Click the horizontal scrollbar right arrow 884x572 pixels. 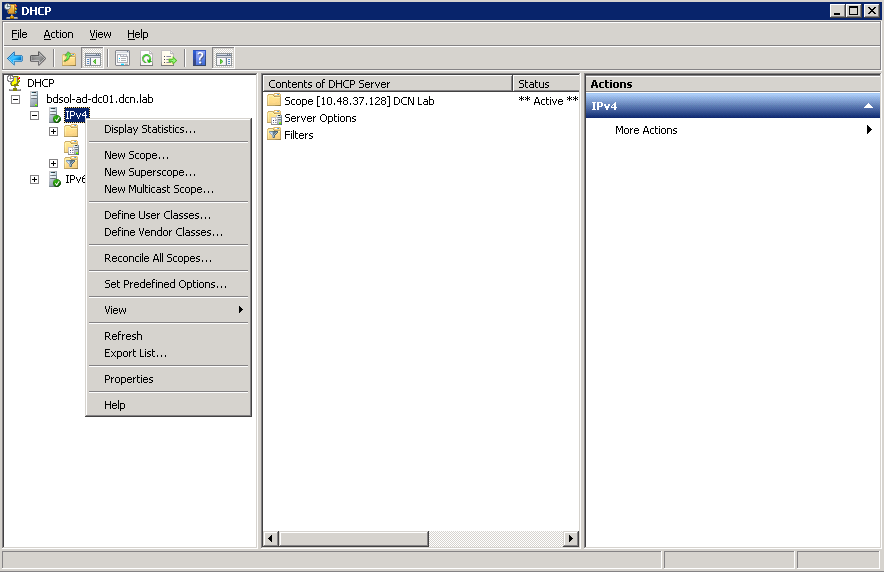tap(571, 538)
